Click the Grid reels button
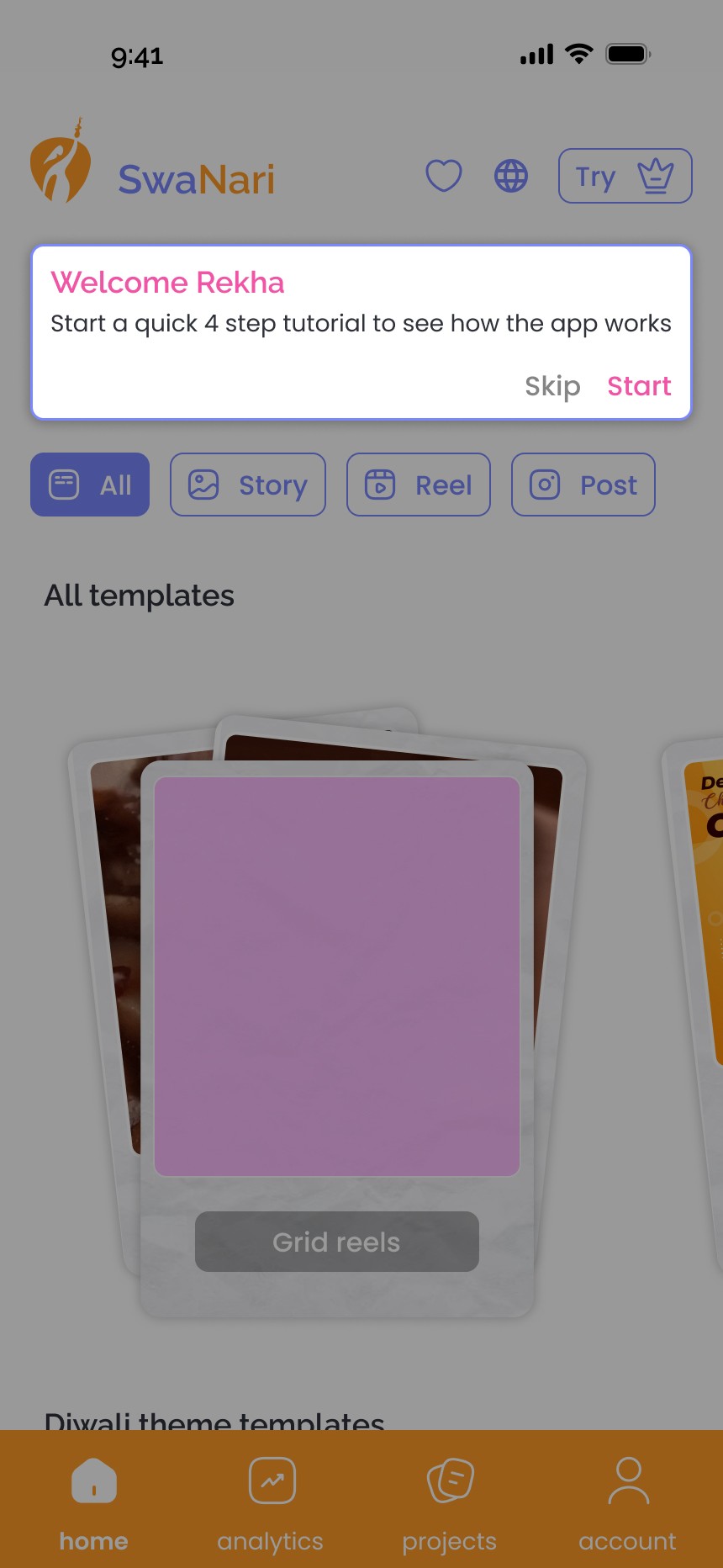The height and width of the screenshot is (1568, 723). [x=337, y=1242]
